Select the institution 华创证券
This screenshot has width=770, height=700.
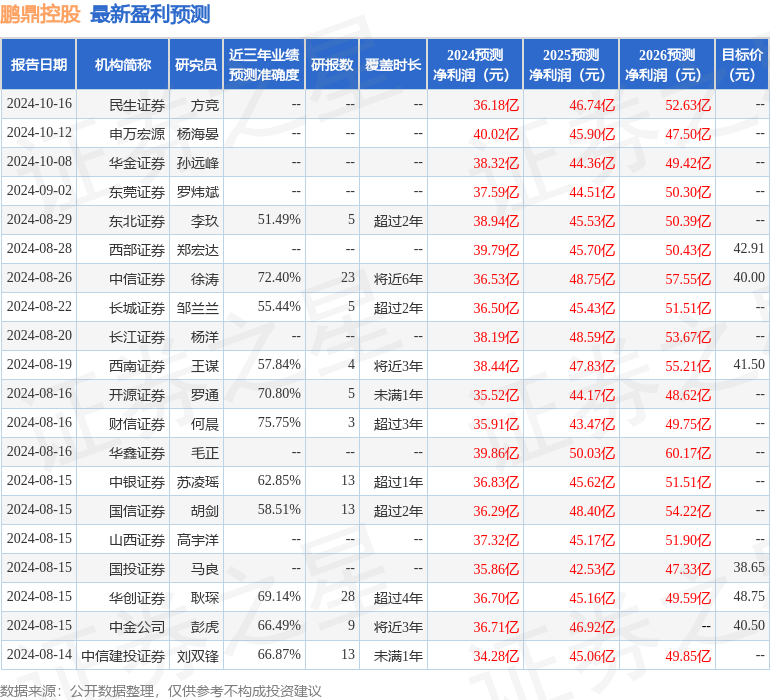[137, 598]
